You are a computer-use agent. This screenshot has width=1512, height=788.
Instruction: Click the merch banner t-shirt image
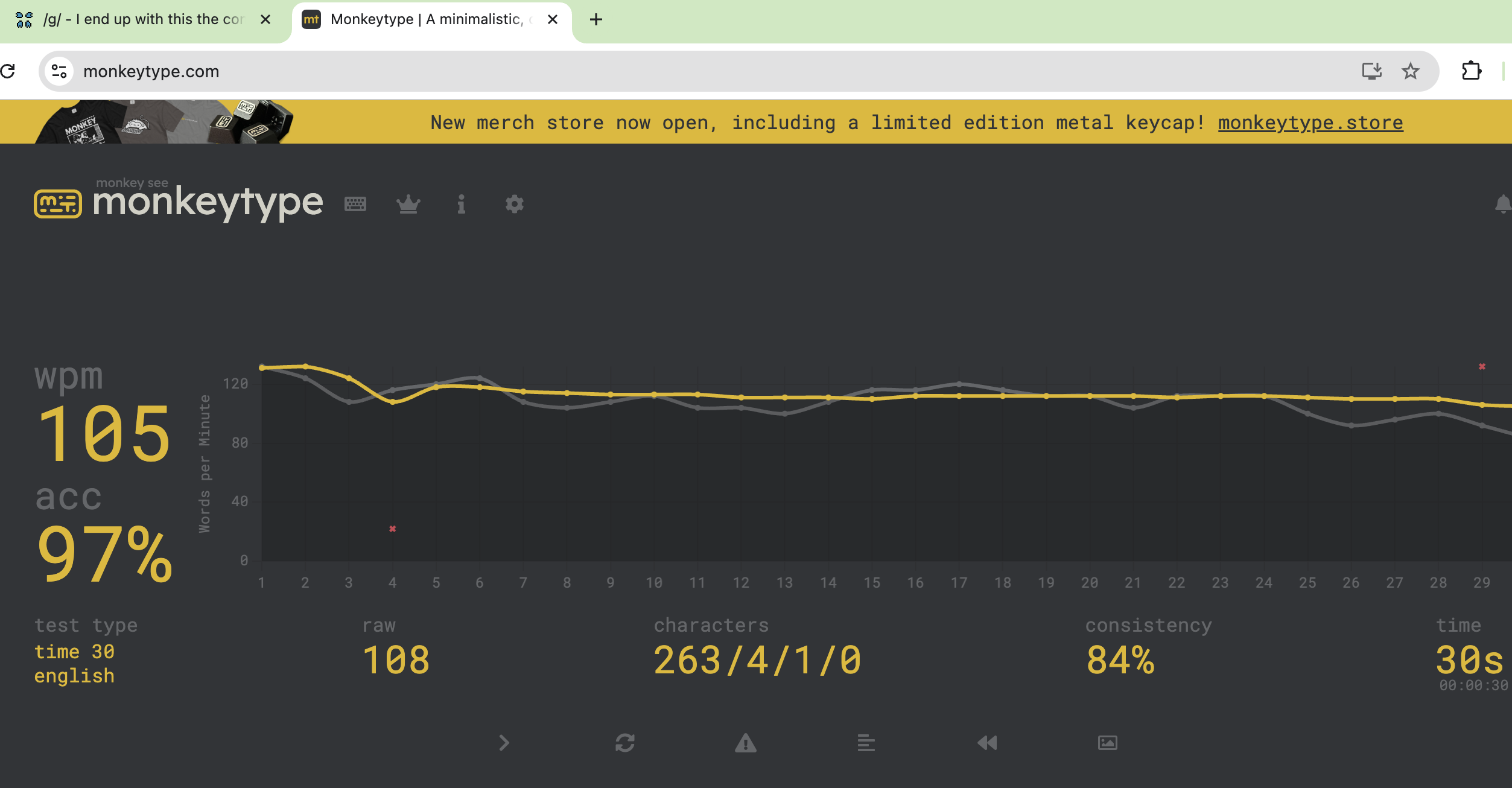[x=164, y=122]
